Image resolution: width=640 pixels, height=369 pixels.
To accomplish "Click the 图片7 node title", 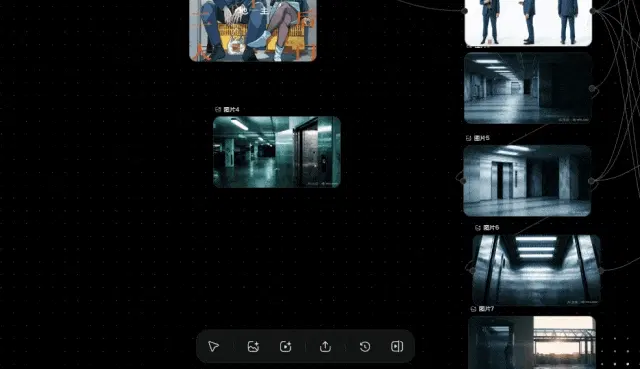I will click(x=487, y=309).
